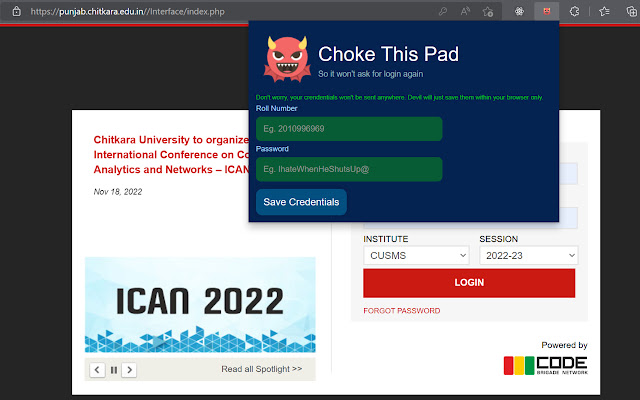The width and height of the screenshot is (640, 400).
Task: Click the popup Password input field
Action: [x=349, y=169]
